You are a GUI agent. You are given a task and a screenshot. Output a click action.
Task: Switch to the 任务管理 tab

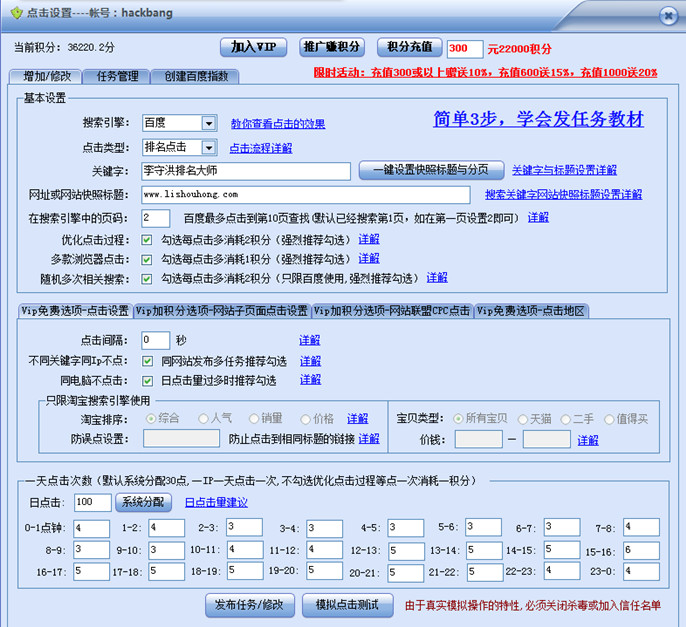(110, 76)
